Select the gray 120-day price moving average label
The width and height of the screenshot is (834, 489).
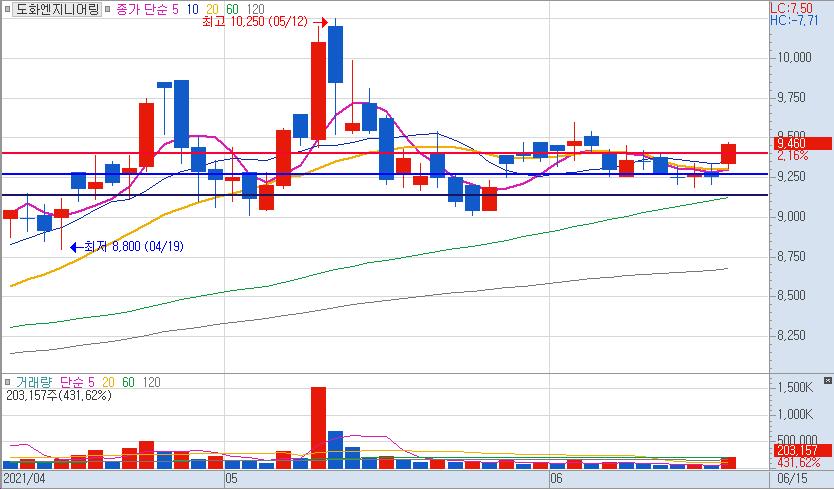click(x=256, y=9)
